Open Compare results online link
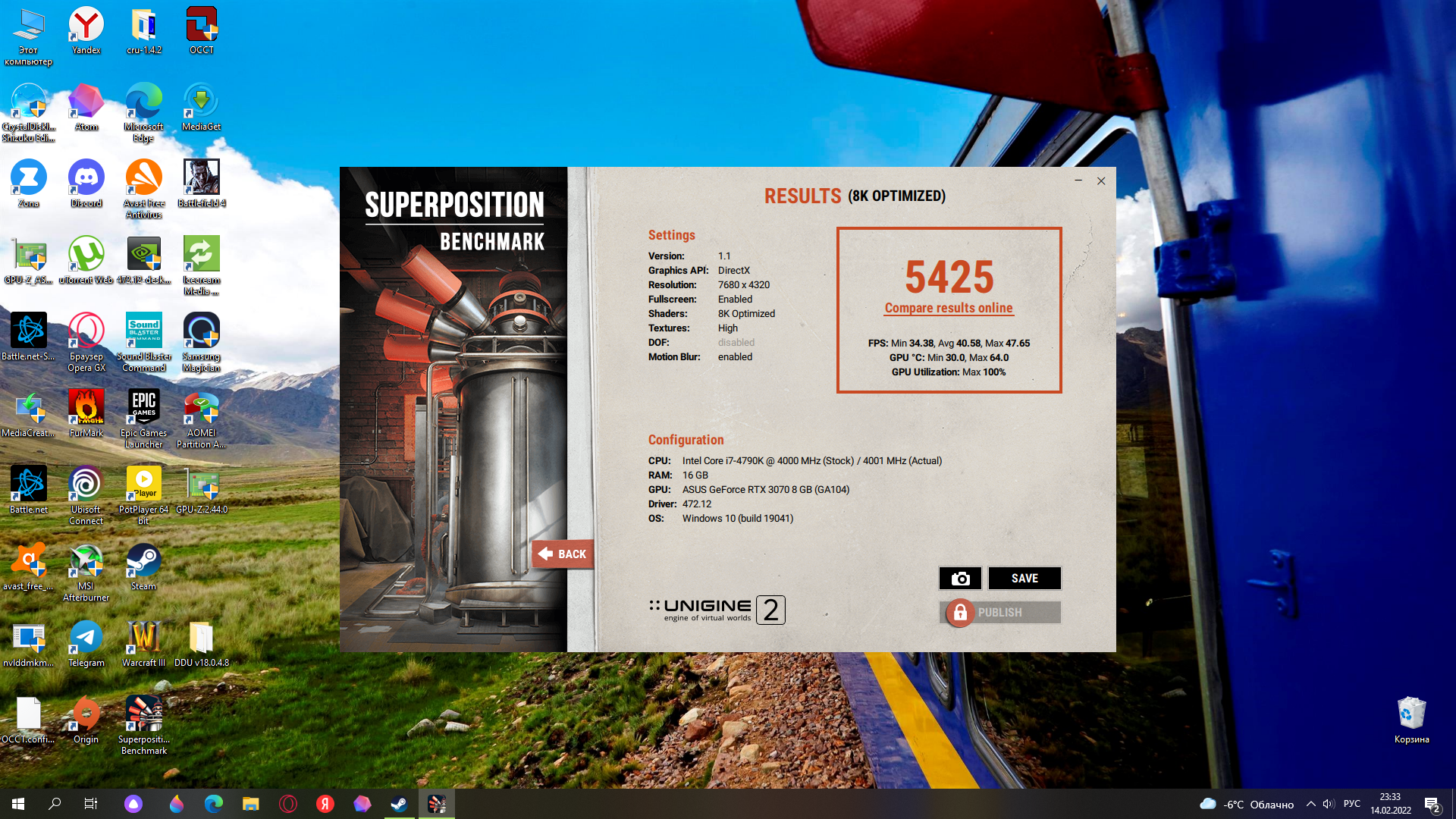Image resolution: width=1456 pixels, height=819 pixels. point(948,308)
